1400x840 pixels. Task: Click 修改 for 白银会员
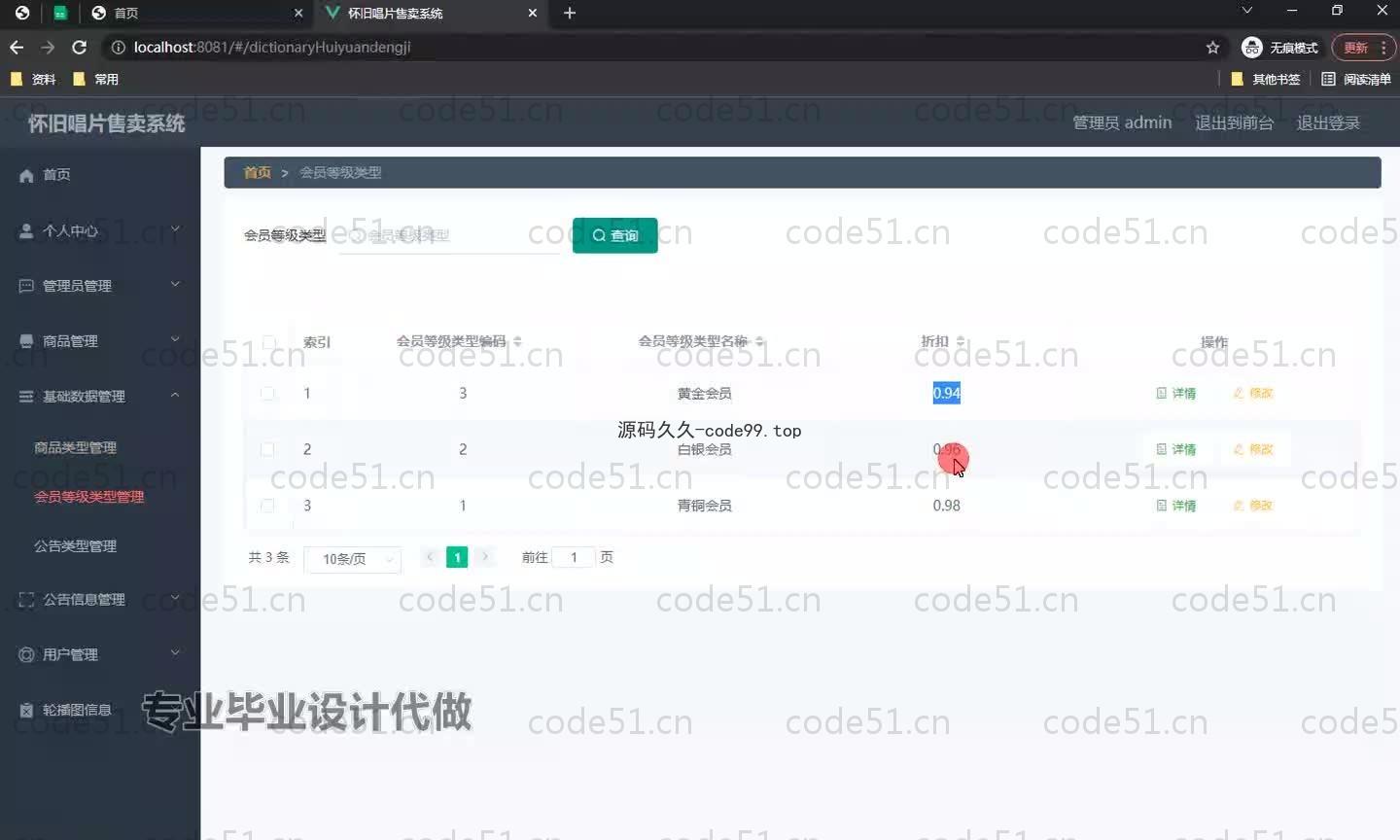pyautogui.click(x=1253, y=449)
